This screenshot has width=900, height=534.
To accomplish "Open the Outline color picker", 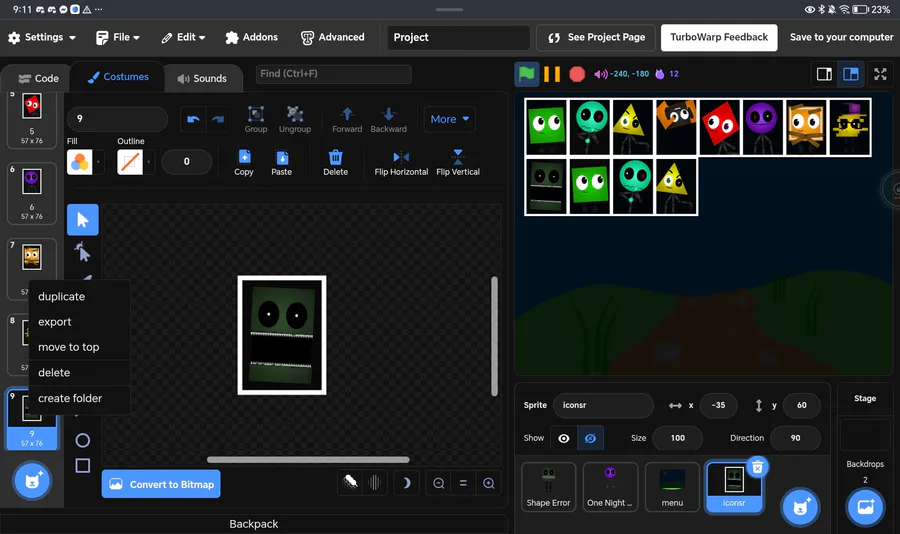I will [134, 162].
